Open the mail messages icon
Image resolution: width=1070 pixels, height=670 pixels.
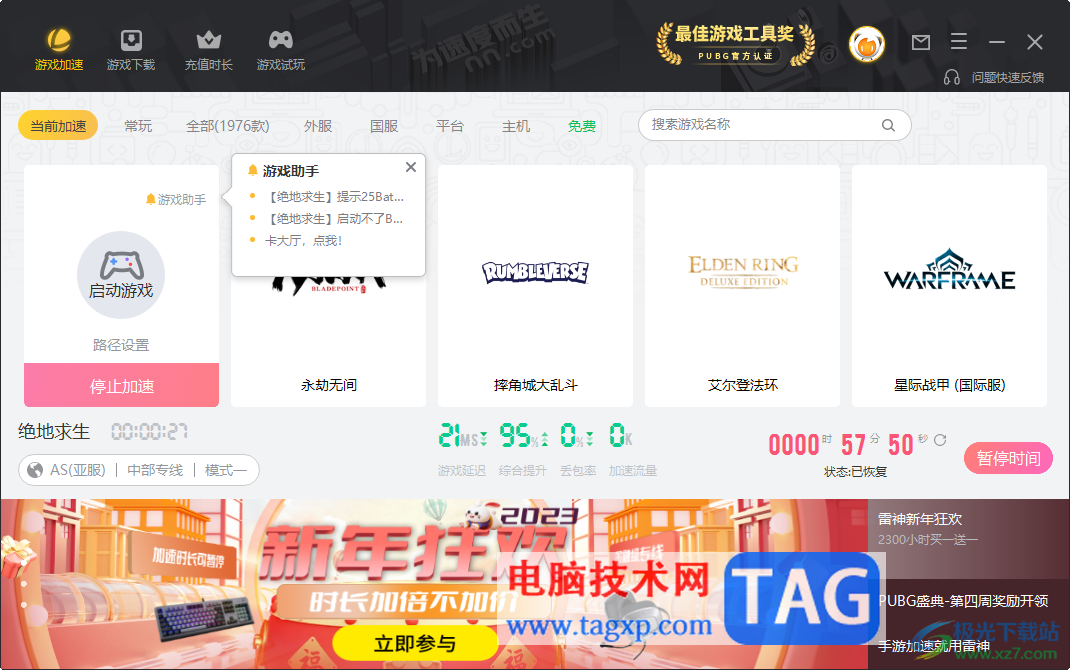921,42
